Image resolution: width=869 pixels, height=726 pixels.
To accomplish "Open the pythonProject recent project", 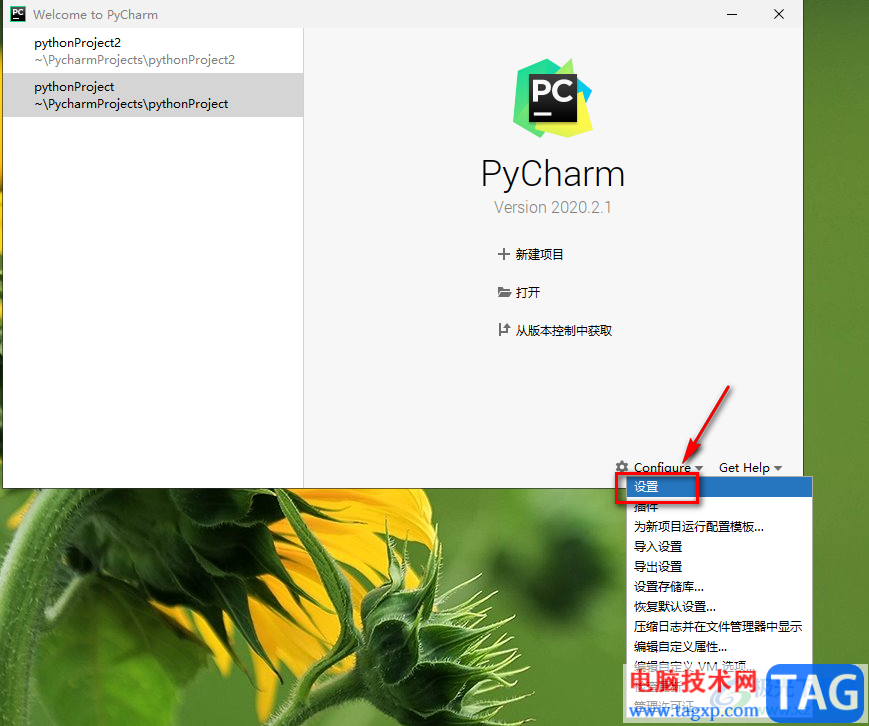I will 153,95.
